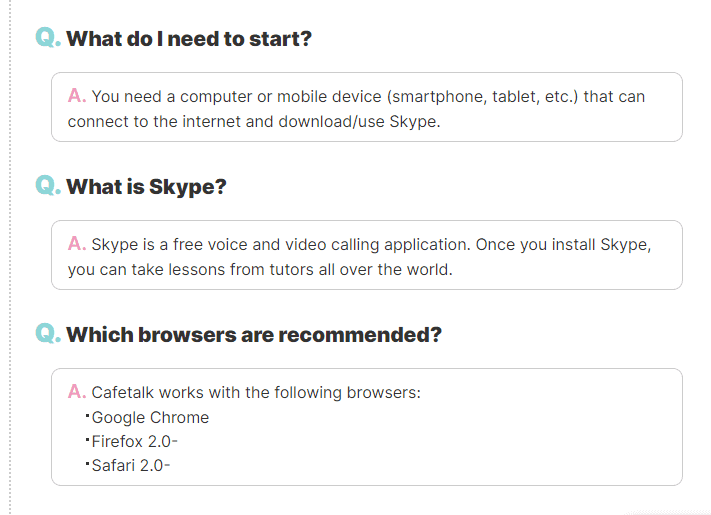Click the heading 'What is Skype?'
The width and height of the screenshot is (711, 515).
point(147,187)
